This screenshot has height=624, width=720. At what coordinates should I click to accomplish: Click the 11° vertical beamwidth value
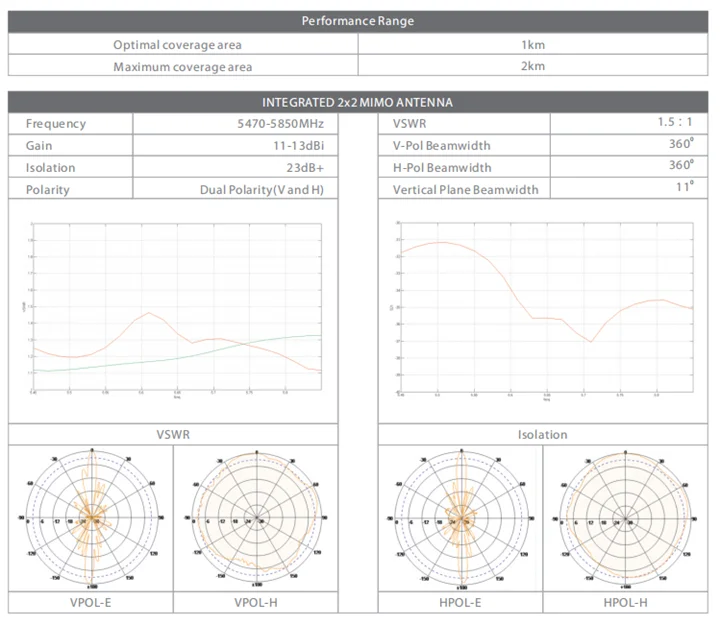685,186
